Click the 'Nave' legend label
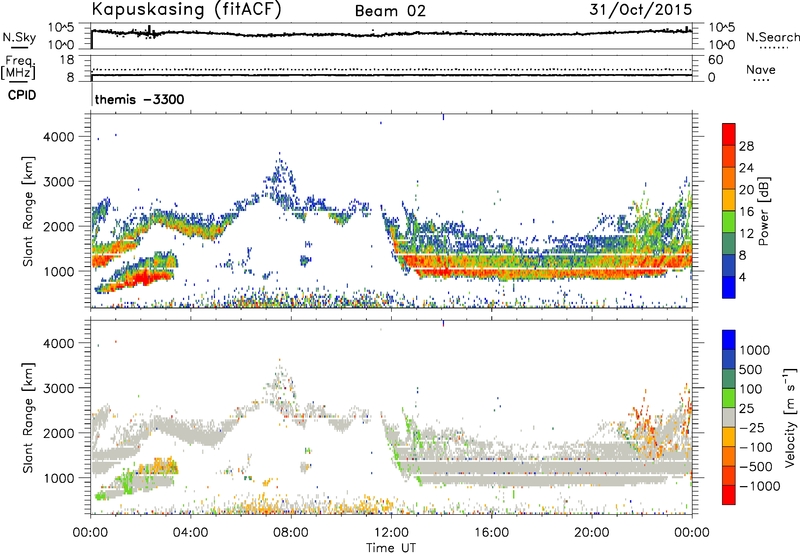The width and height of the screenshot is (800, 554). coord(761,69)
